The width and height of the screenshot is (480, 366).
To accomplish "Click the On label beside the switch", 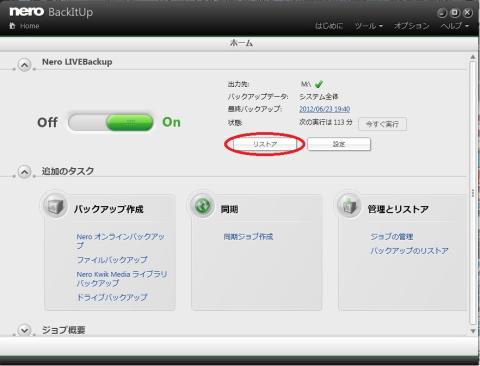I will click(x=171, y=122).
